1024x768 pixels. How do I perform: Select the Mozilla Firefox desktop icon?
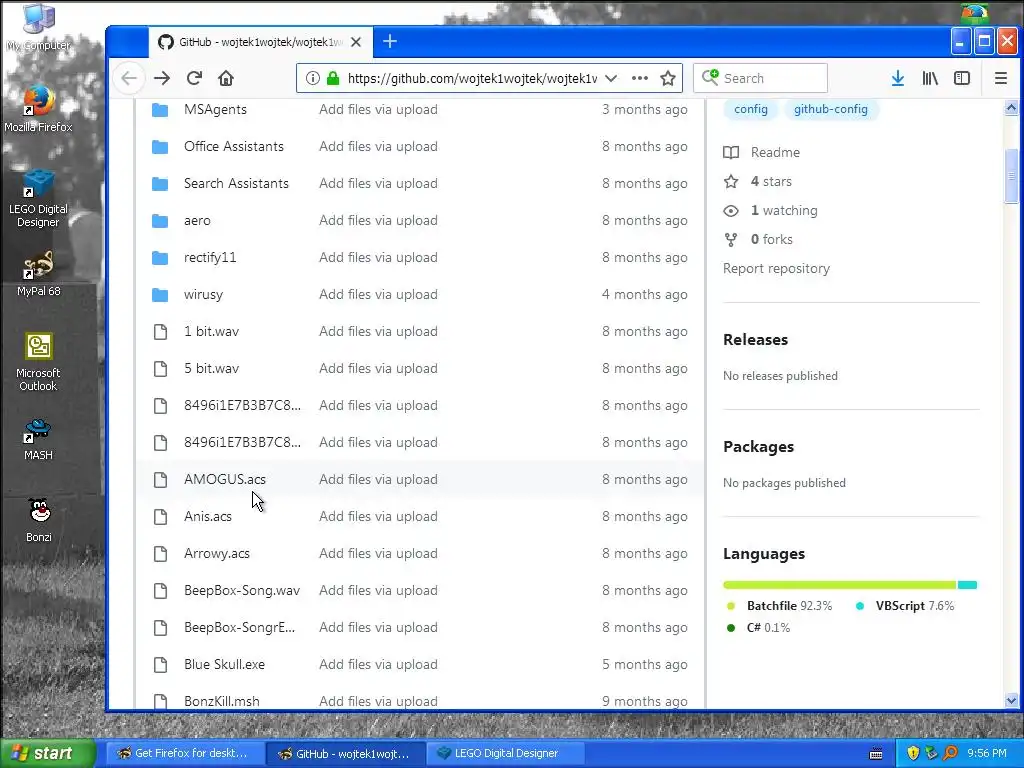[x=39, y=108]
